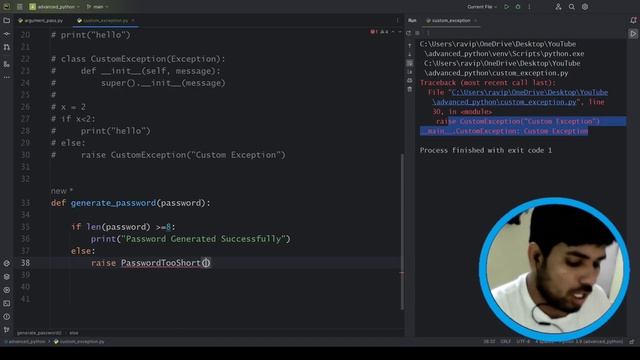
Task: Click advanced_python in the navigation bar
Action: (26, 342)
